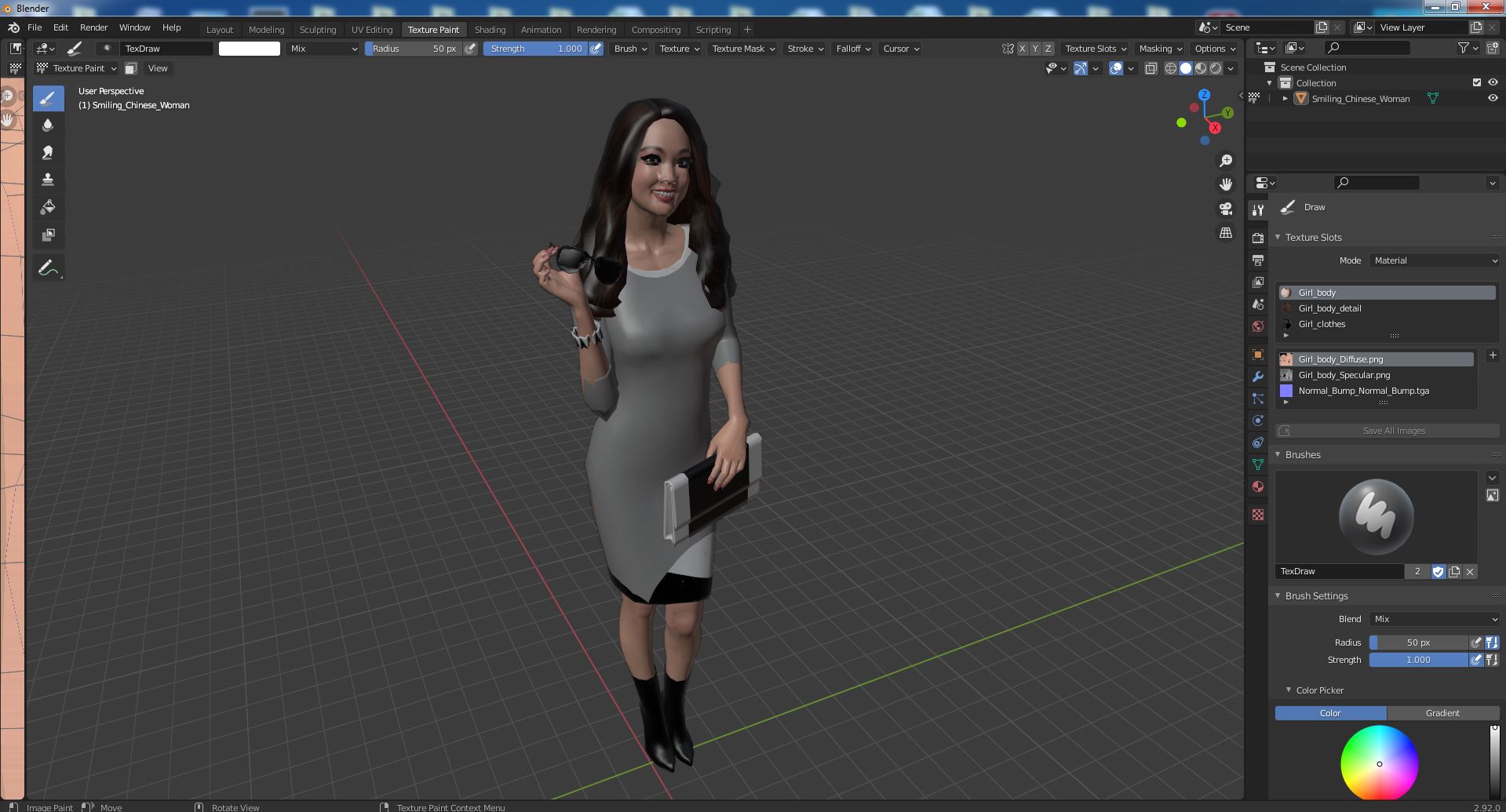Toggle show gizmo button

point(1081,68)
